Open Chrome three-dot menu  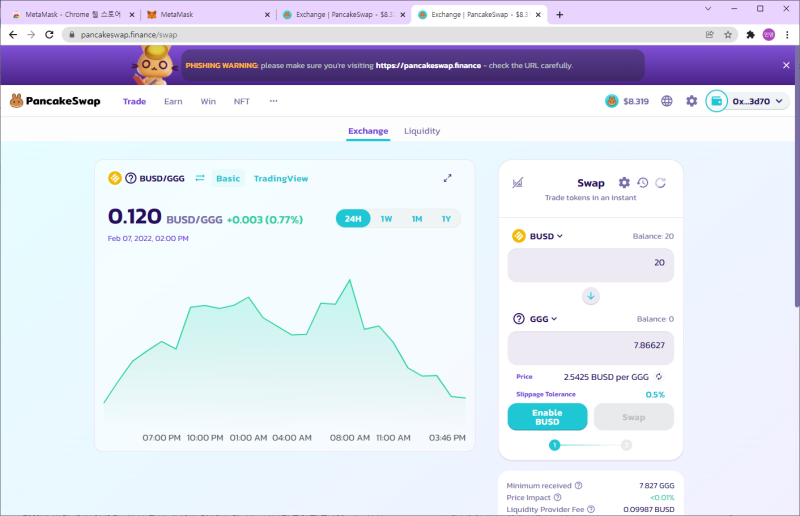click(787, 35)
